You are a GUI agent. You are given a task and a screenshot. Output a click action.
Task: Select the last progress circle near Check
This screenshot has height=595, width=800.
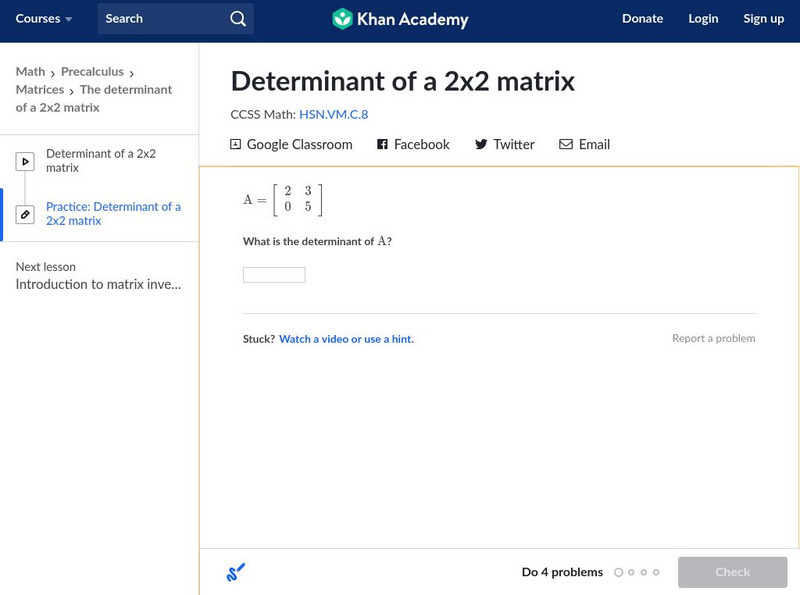coord(656,572)
